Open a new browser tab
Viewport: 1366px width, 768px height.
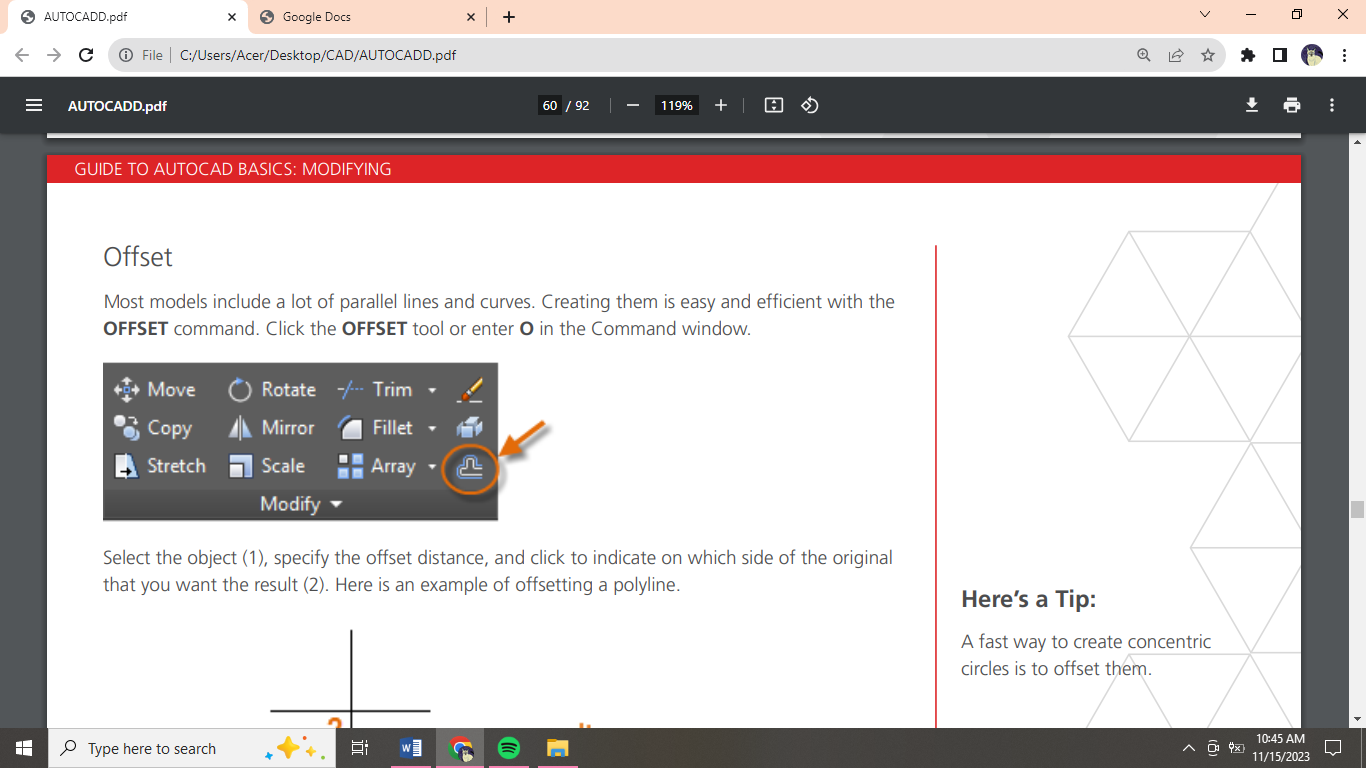(509, 17)
